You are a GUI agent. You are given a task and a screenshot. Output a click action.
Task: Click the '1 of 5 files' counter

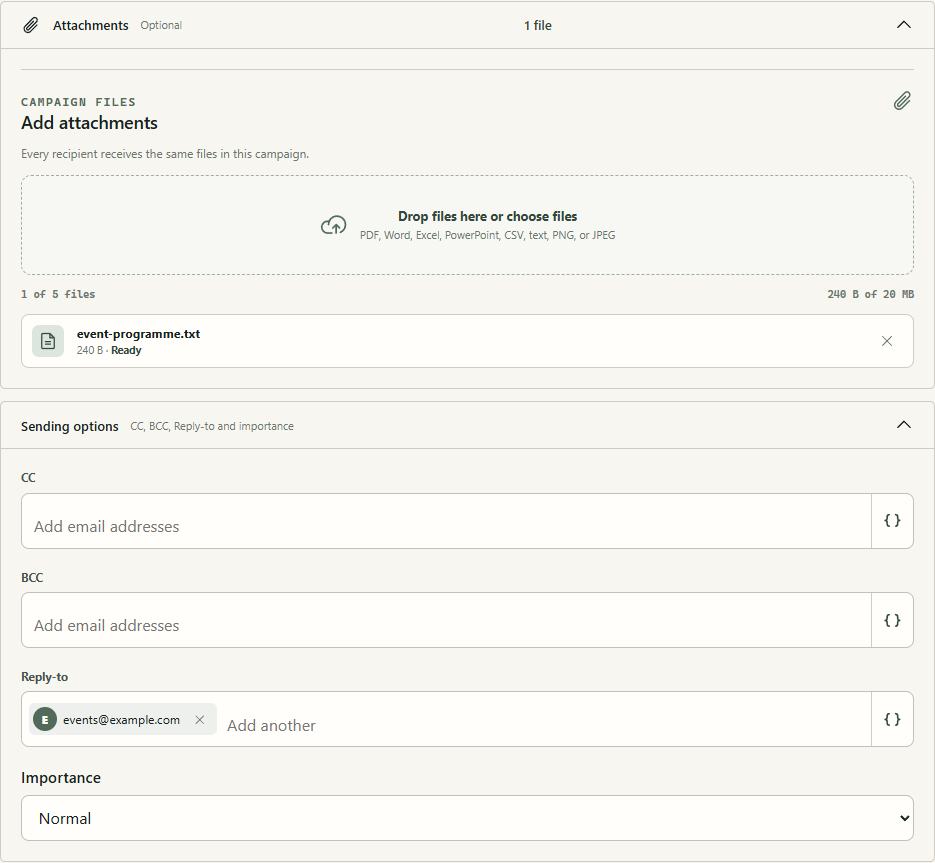(x=58, y=294)
